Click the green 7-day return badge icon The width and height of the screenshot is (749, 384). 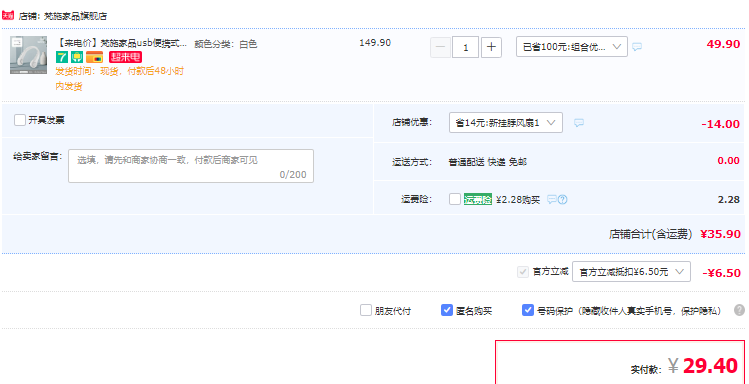point(62,57)
